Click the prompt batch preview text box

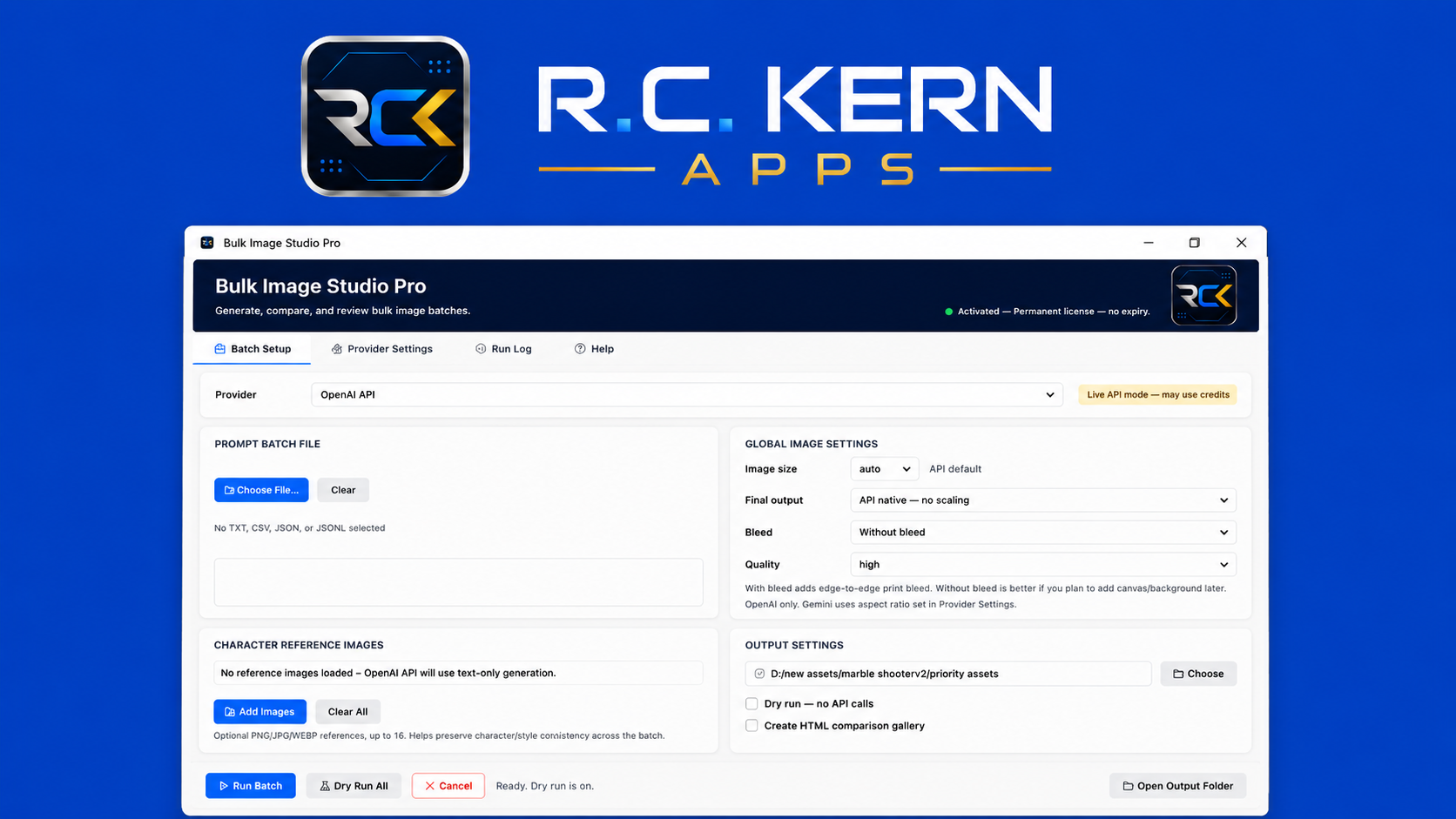point(458,582)
